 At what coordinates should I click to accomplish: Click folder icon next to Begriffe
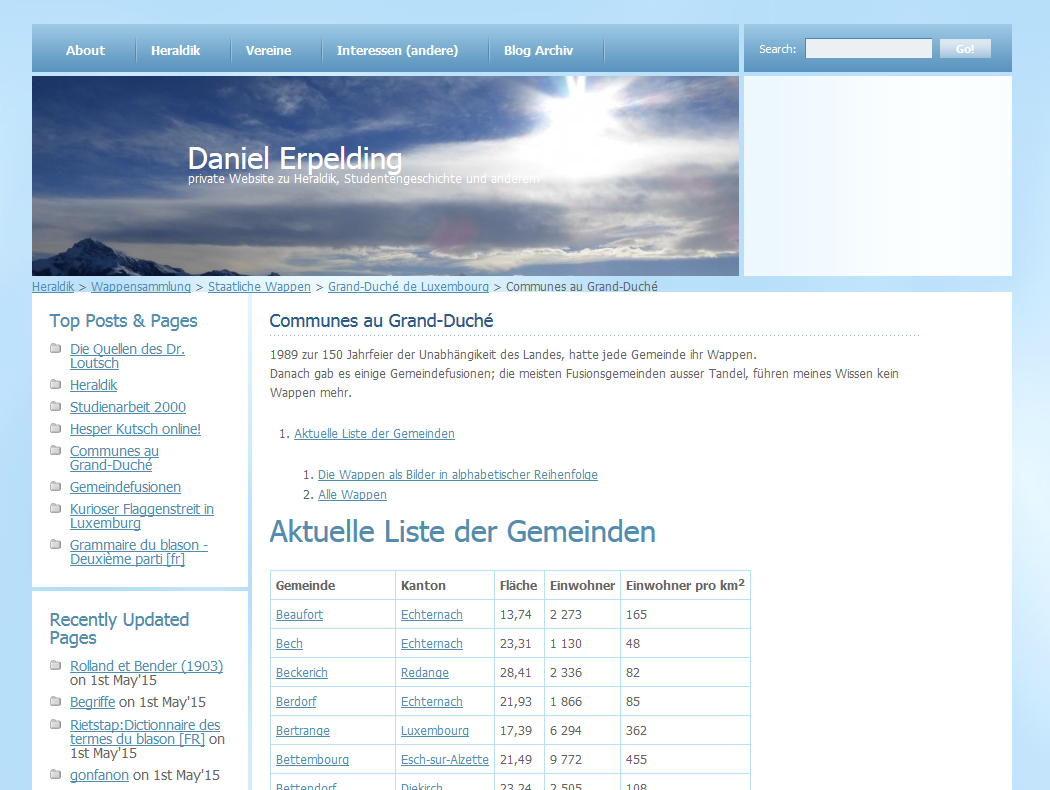pyautogui.click(x=56, y=702)
